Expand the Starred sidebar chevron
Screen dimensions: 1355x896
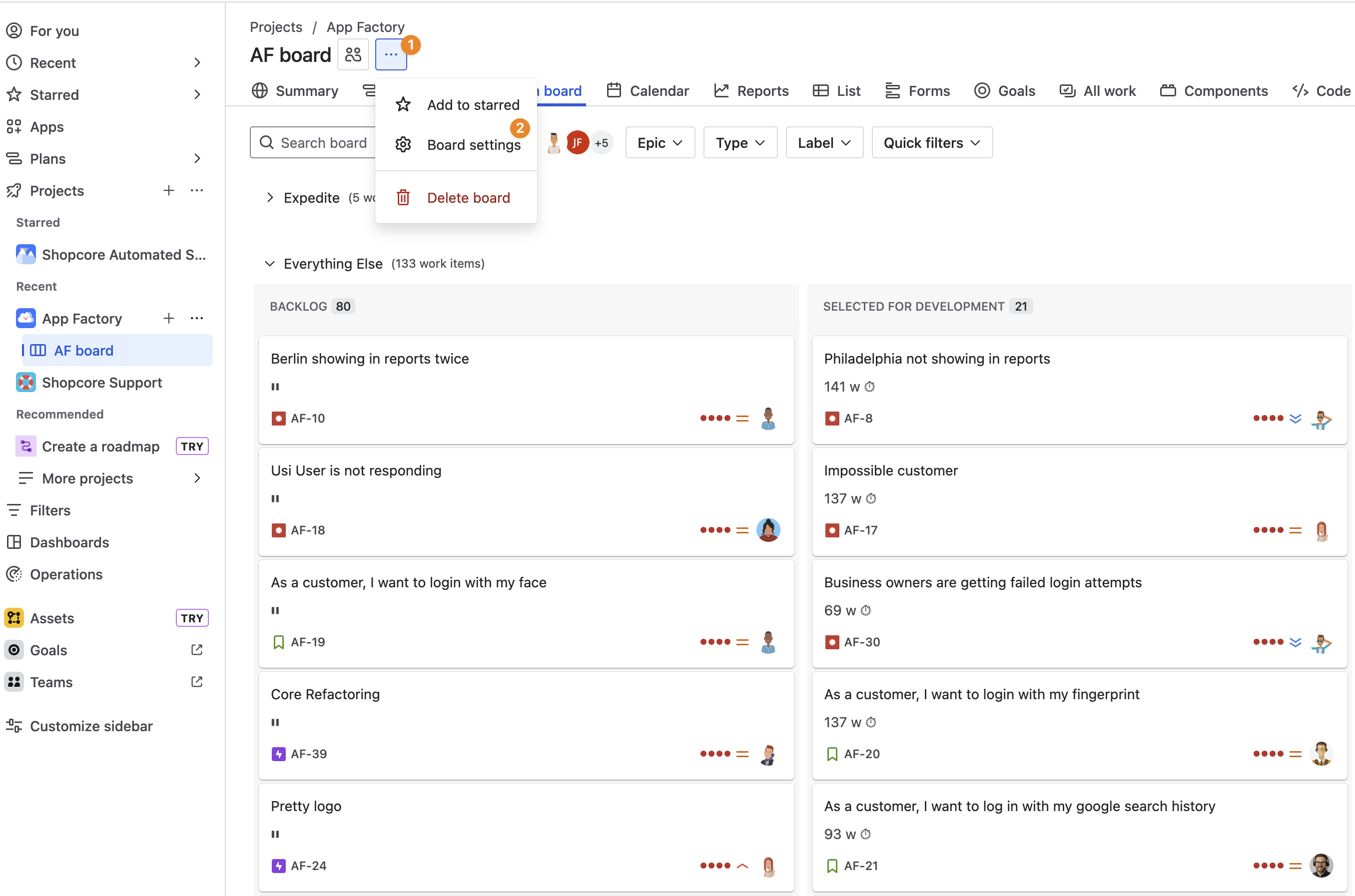(x=197, y=94)
